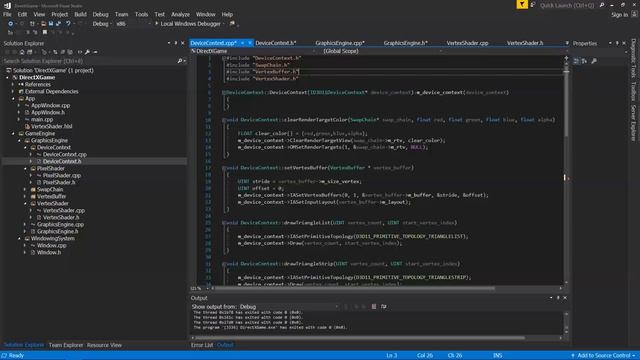The height and width of the screenshot is (360, 640).
Task: Select Window.h in Solution Explorer
Action: (x=49, y=253)
